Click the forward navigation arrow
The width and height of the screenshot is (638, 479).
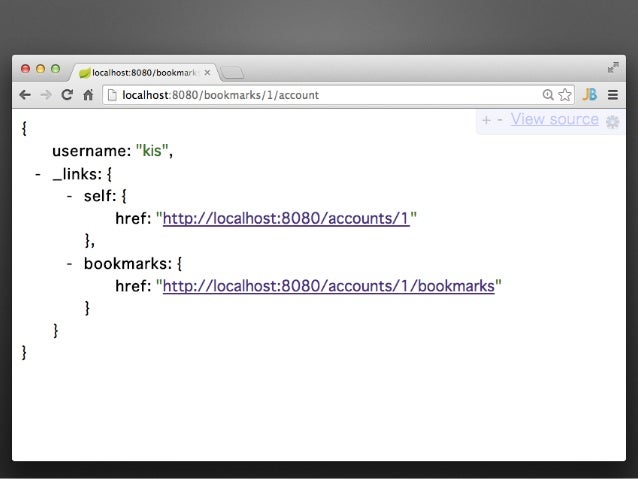(x=46, y=95)
